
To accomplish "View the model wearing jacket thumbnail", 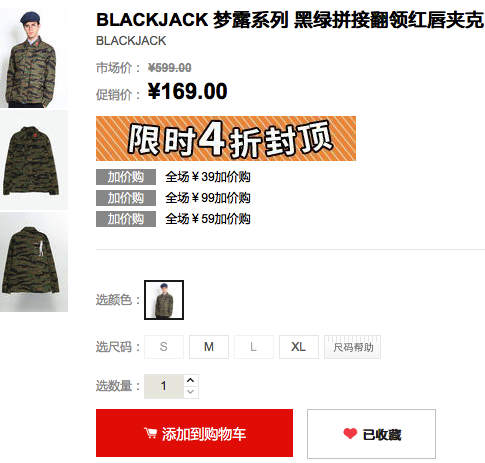I will pos(34,58).
